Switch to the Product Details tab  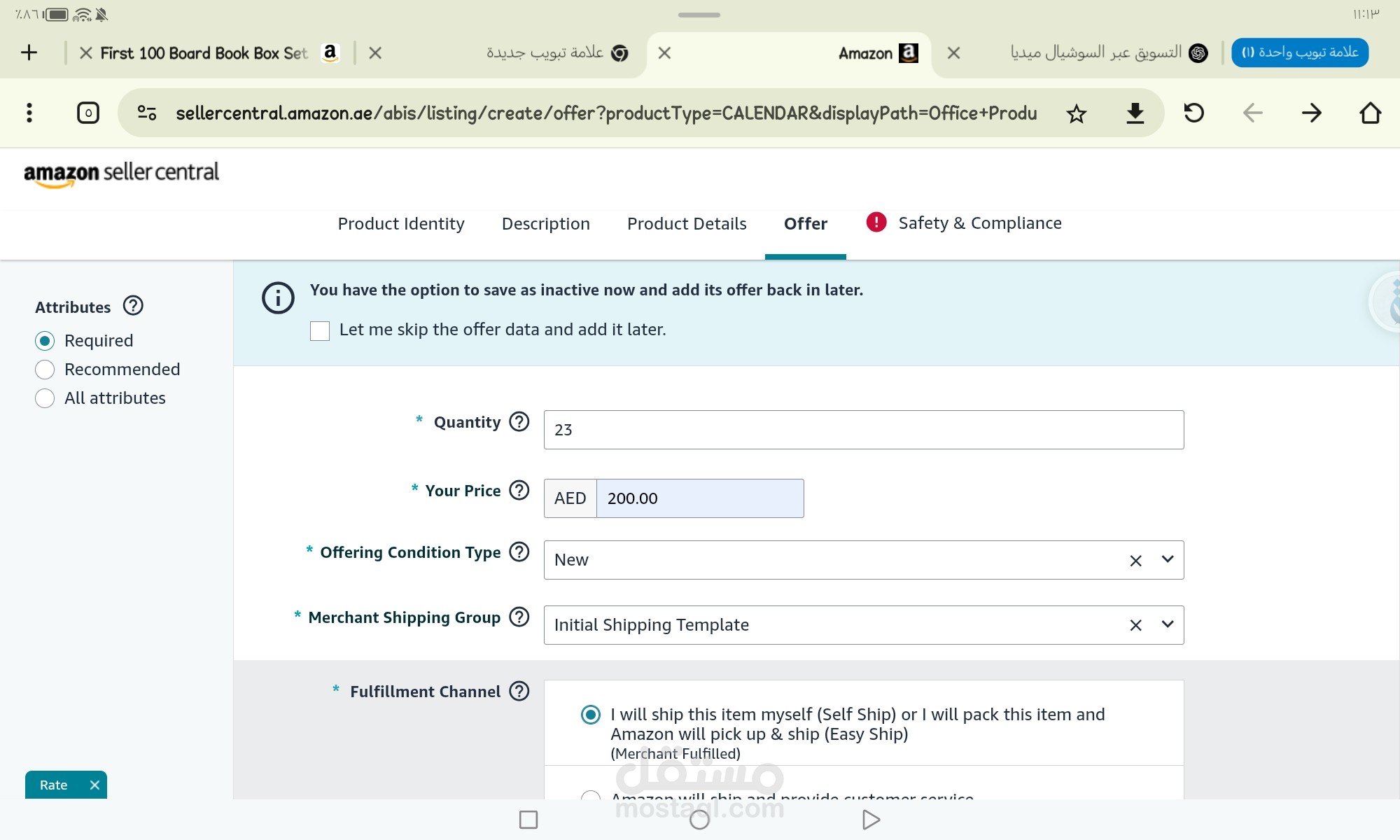[686, 224]
